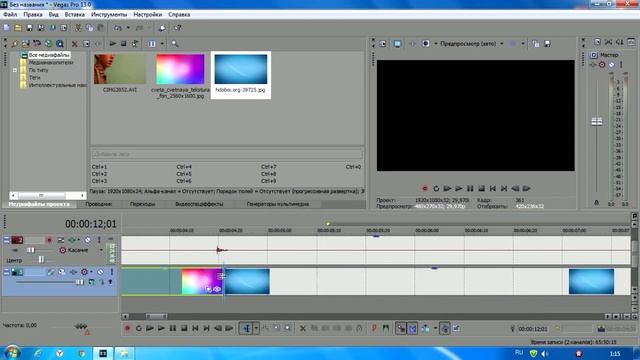Select the 'Теги' folder in media tree
The image size is (640, 360).
click(x=34, y=77)
